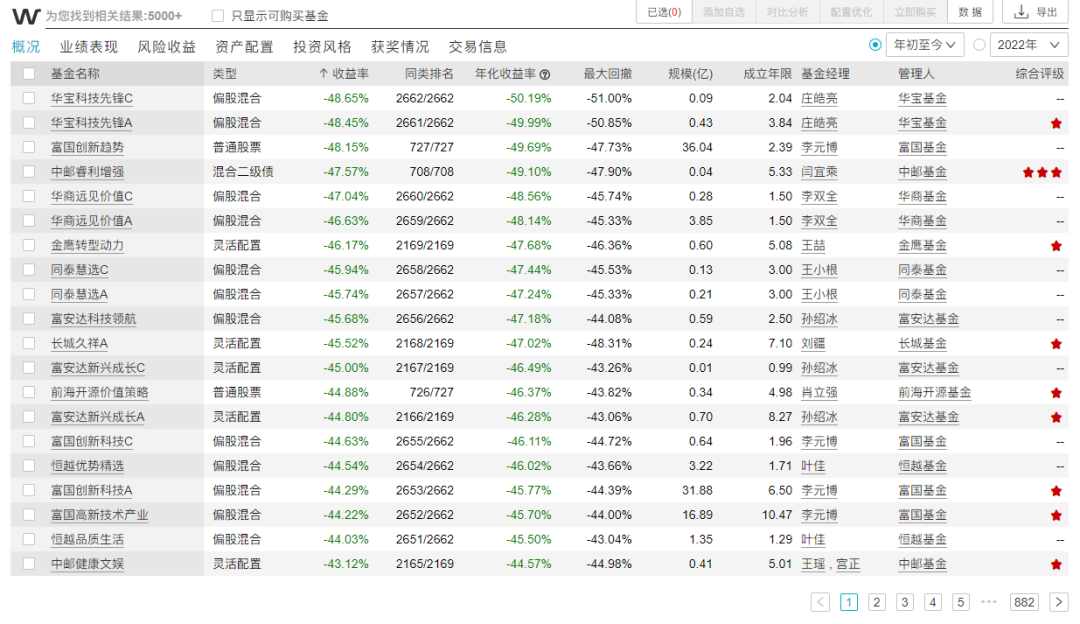Viewport: 1080px width, 624px height.
Task: Check the box for 金鹰转型动力
Action: 29,245
